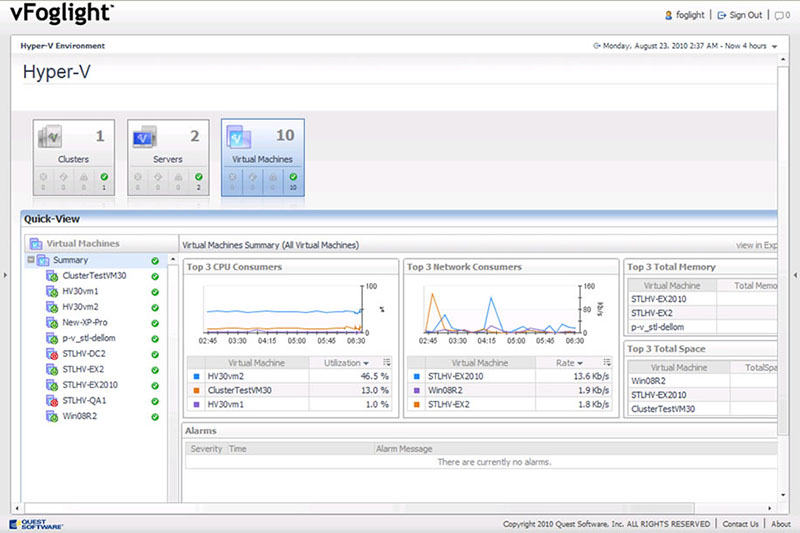800x533 pixels.
Task: Select the Summary tree item
Action: [x=70, y=260]
